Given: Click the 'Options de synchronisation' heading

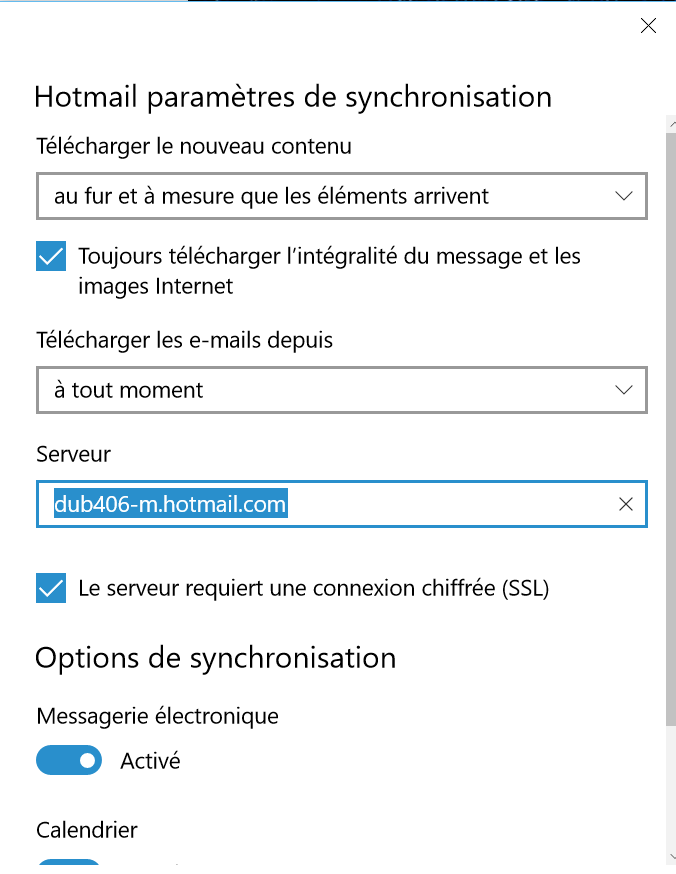Looking at the screenshot, I should [215, 658].
